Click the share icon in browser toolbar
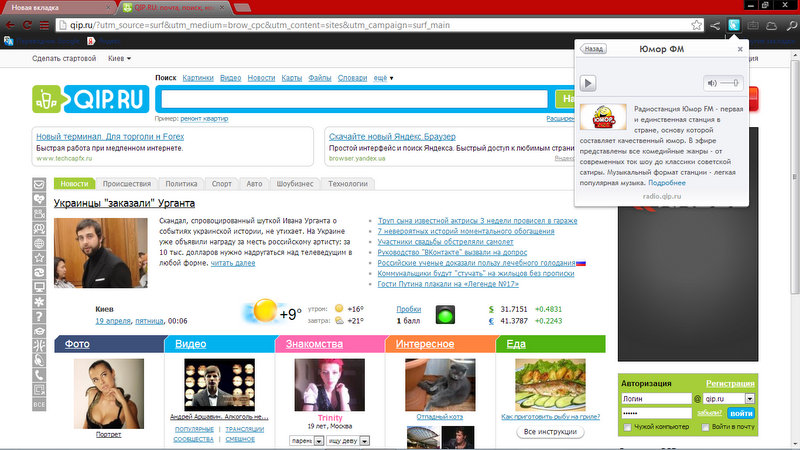Viewport: 800px width, 450px height. [x=715, y=25]
